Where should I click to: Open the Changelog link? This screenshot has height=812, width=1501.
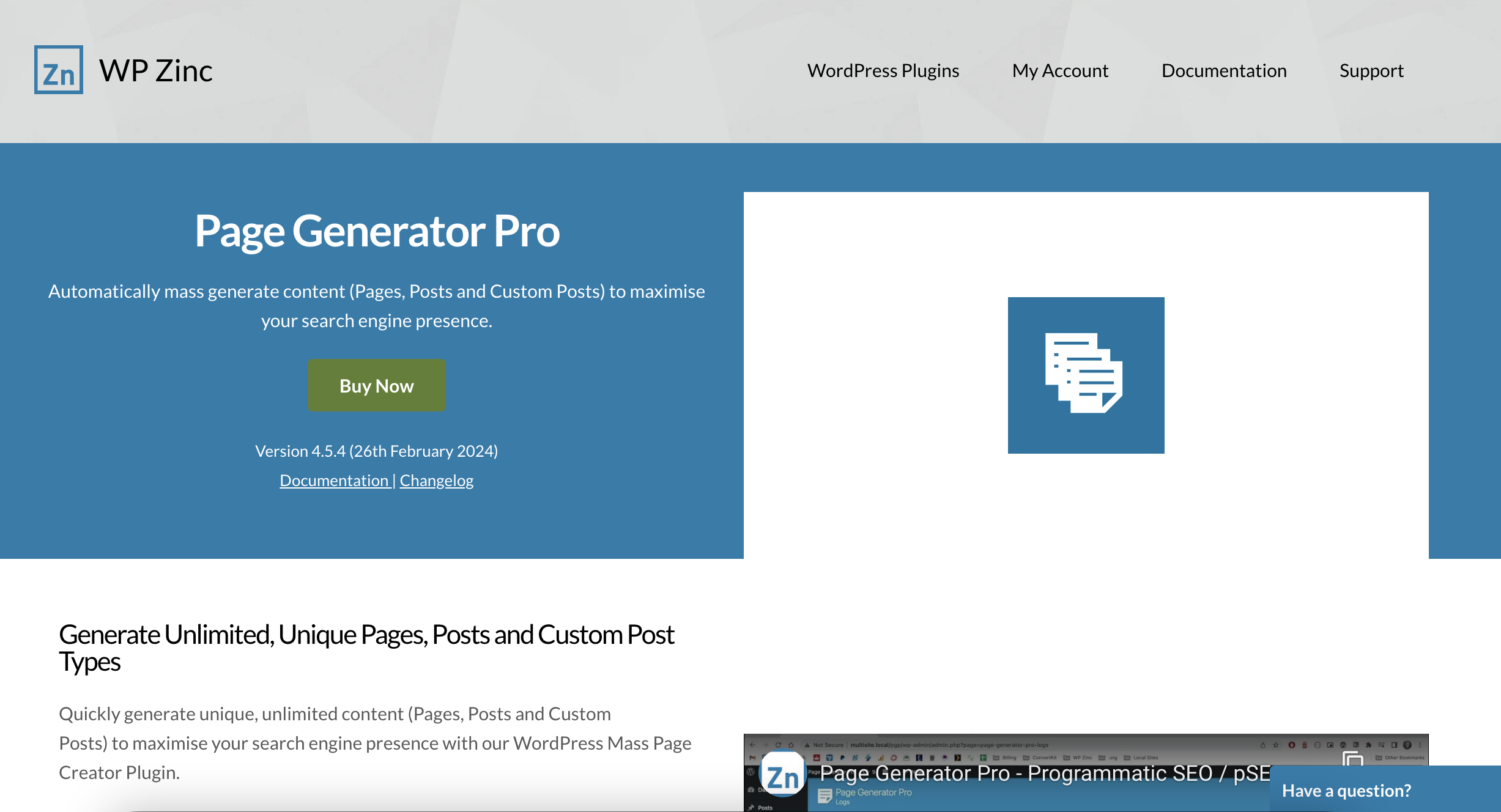(x=436, y=480)
